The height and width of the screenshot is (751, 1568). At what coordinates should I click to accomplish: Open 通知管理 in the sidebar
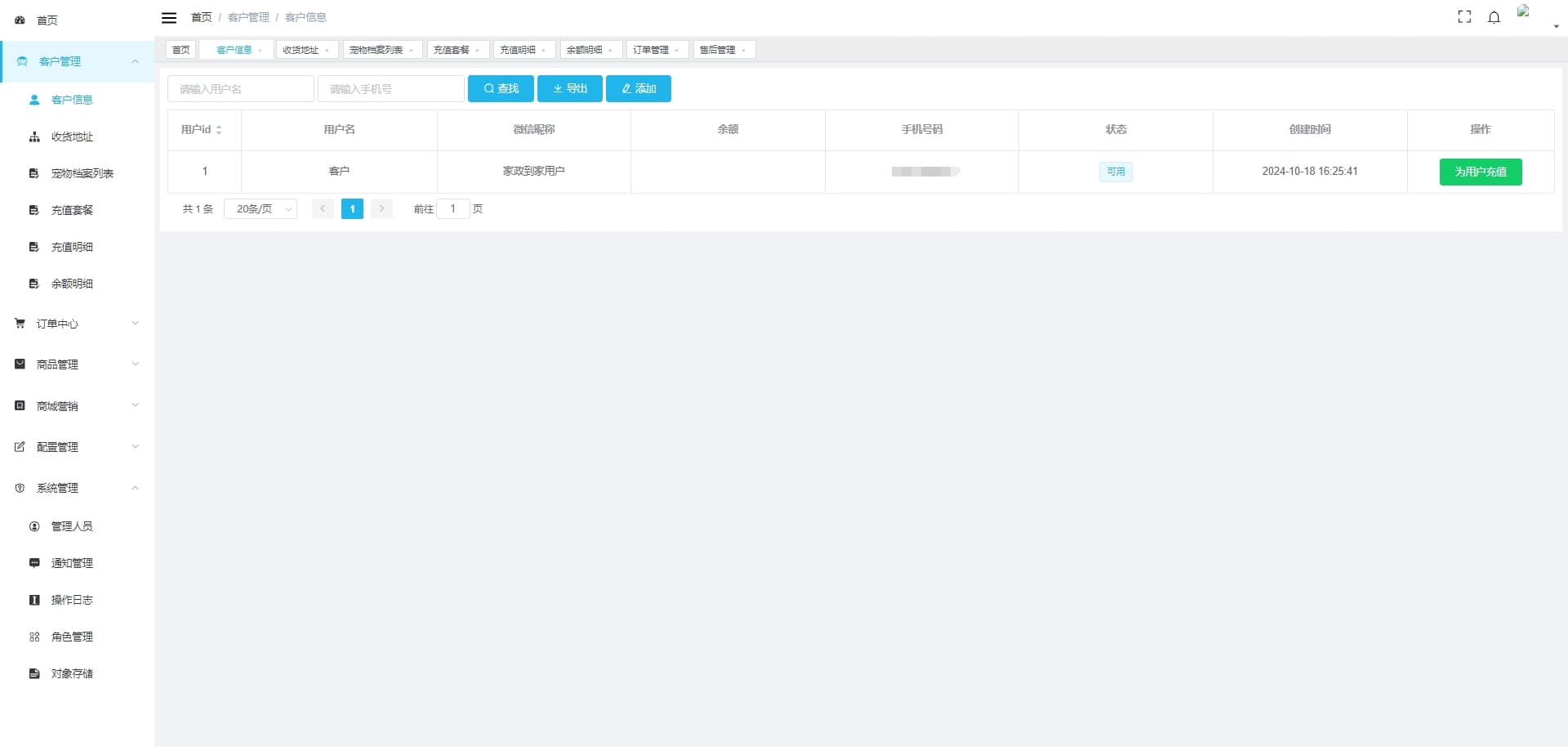click(78, 563)
